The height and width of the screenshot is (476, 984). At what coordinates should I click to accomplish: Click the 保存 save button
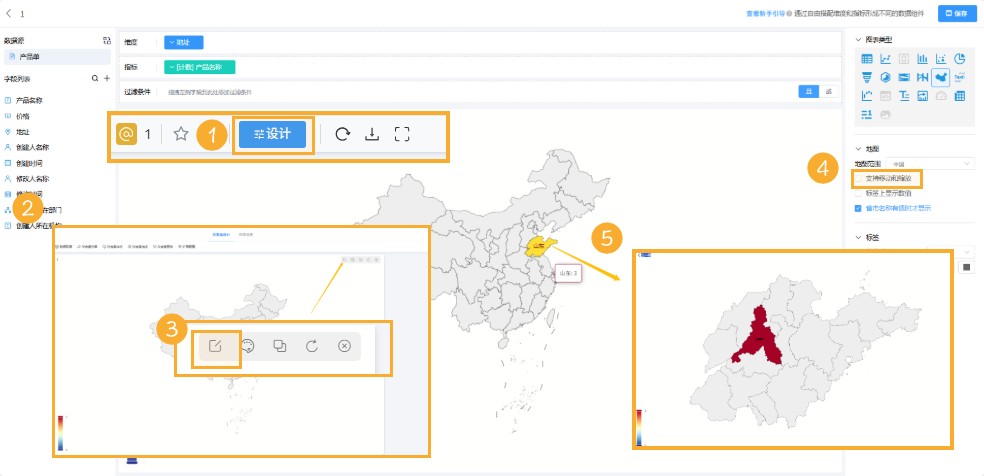click(957, 14)
